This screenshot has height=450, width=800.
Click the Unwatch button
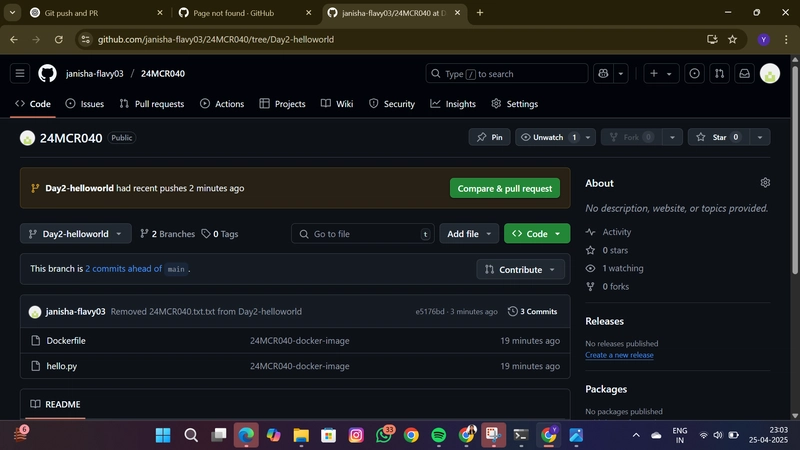point(548,137)
